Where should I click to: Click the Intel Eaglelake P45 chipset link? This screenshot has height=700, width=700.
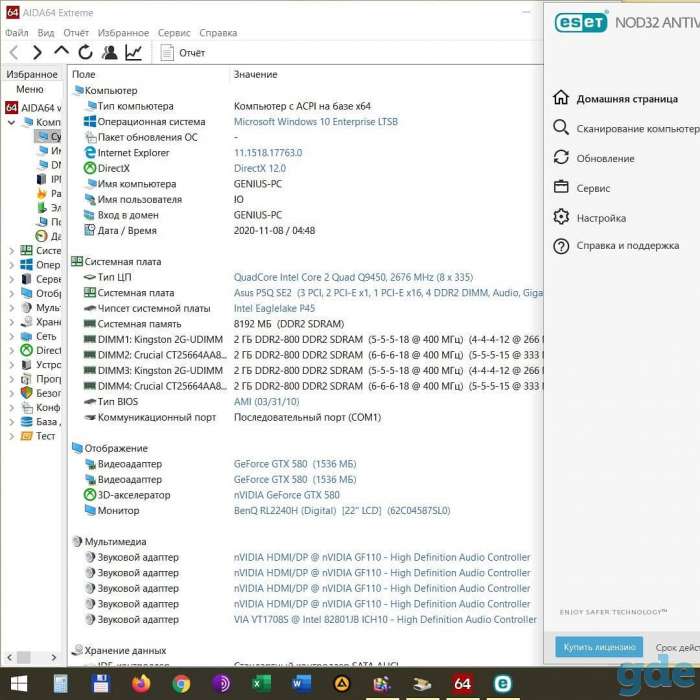click(x=274, y=308)
